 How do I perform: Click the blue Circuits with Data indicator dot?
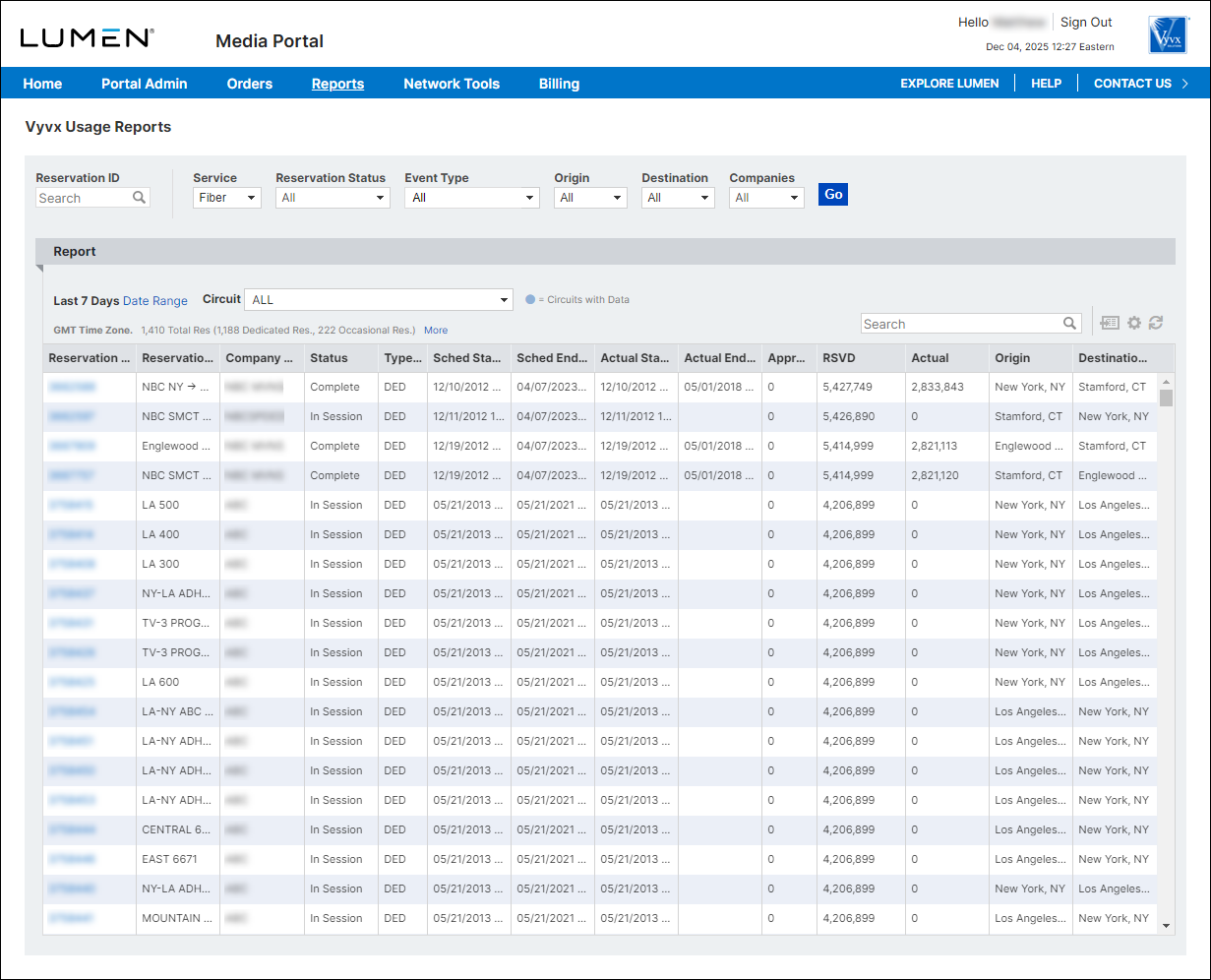(x=532, y=299)
